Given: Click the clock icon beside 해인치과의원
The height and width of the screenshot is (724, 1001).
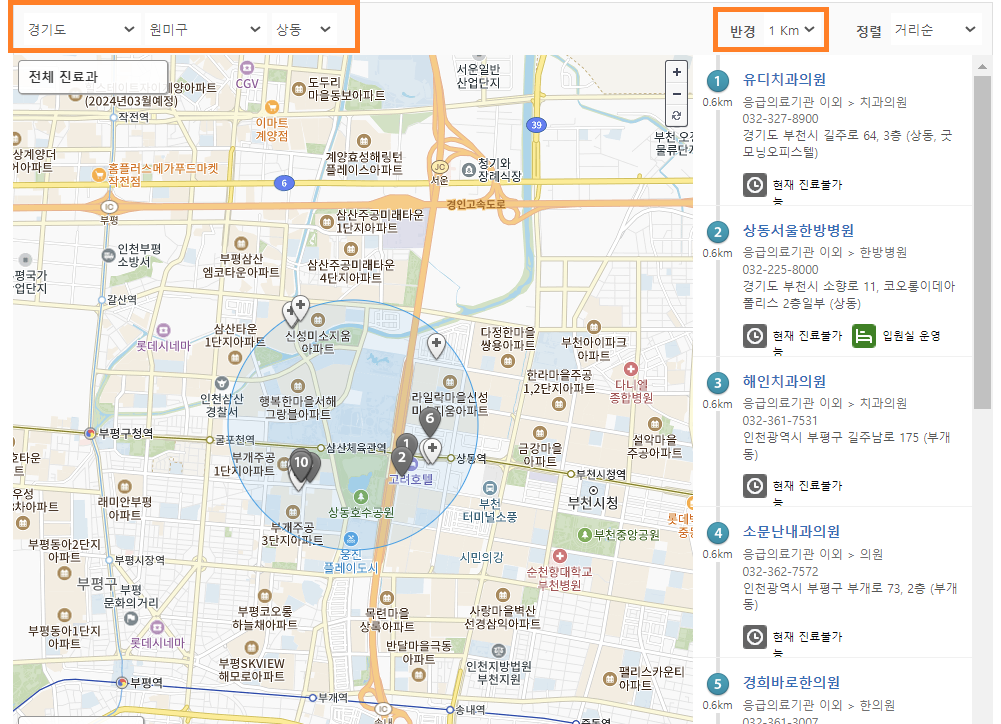Looking at the screenshot, I should pyautogui.click(x=756, y=486).
